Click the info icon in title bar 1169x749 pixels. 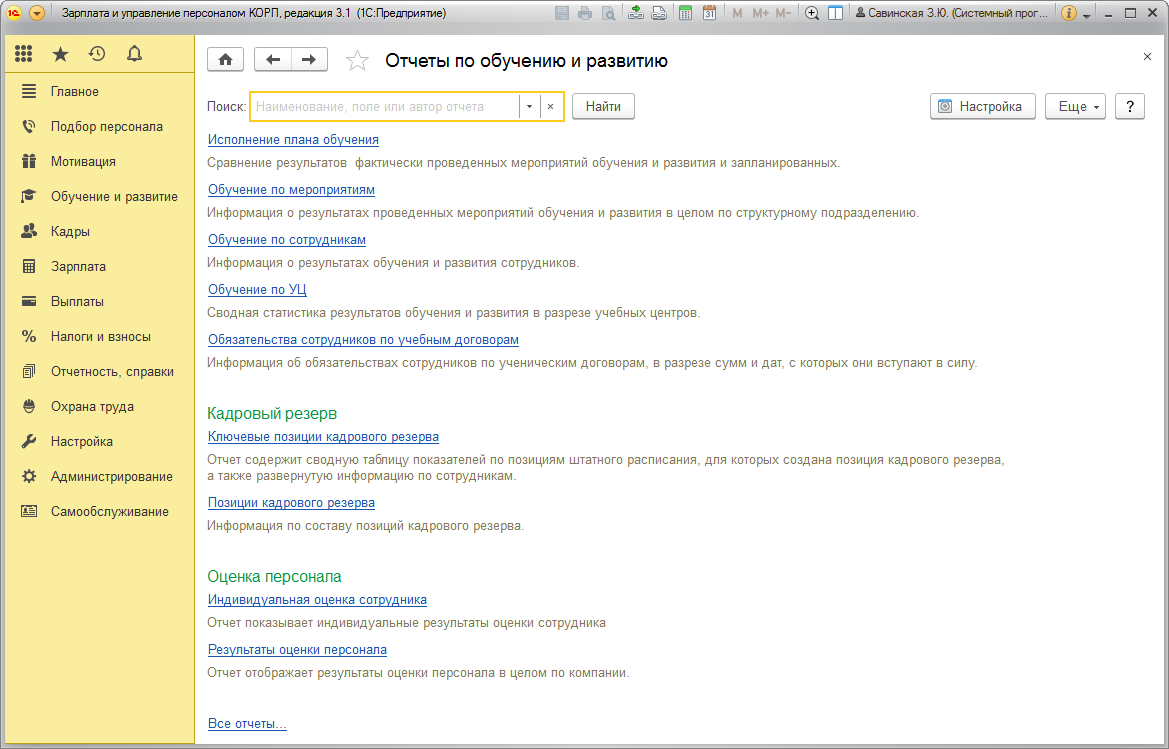coord(1068,13)
